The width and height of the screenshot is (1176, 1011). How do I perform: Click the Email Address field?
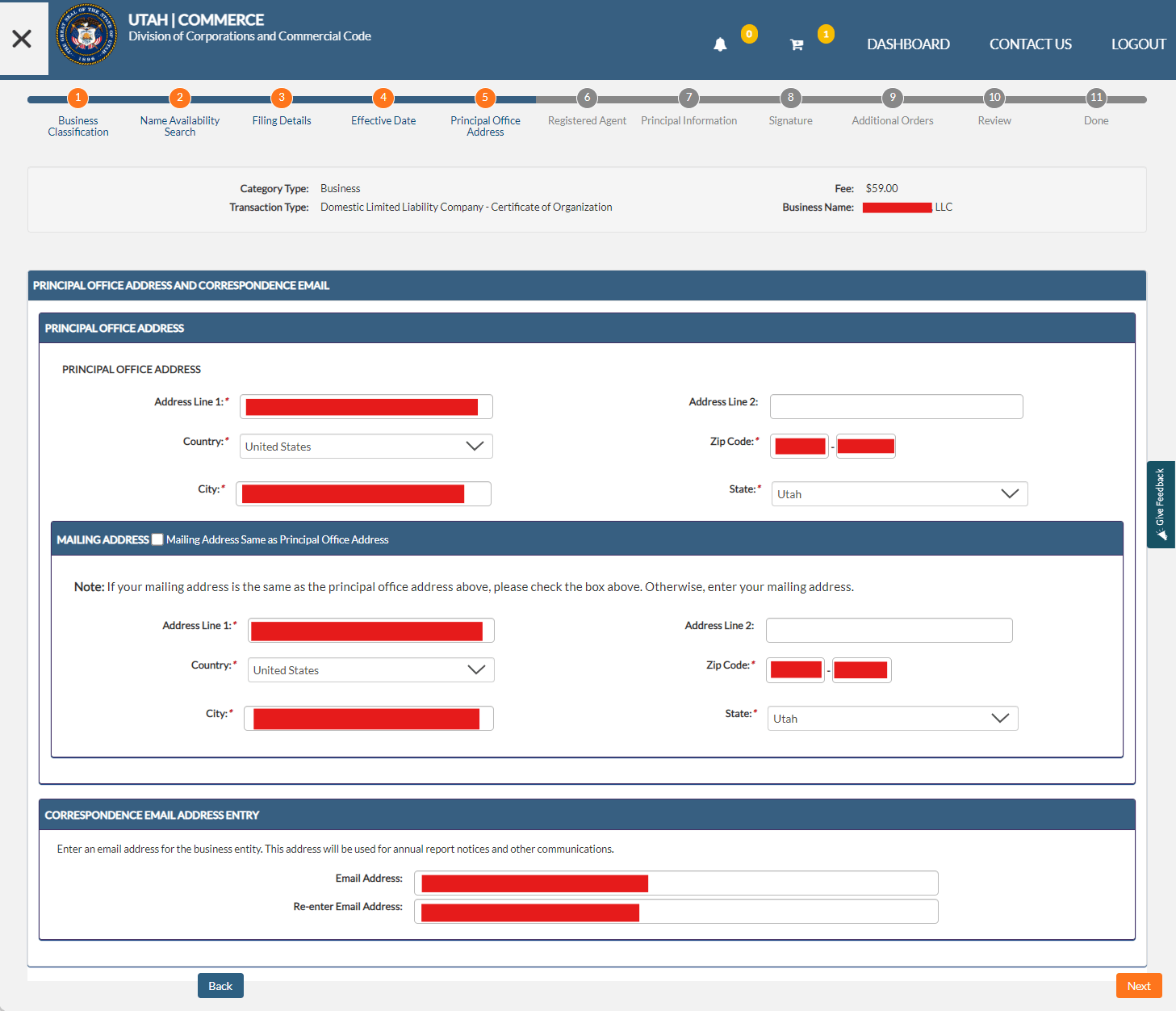[676, 883]
